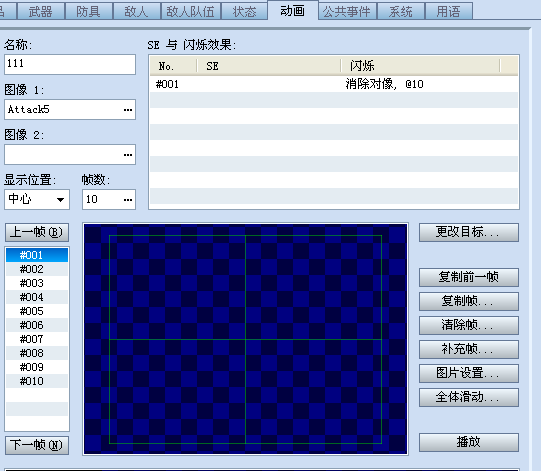This screenshot has width=541, height=471.
Task: Select frame #010 in the frame list
Action: [x=37, y=381]
